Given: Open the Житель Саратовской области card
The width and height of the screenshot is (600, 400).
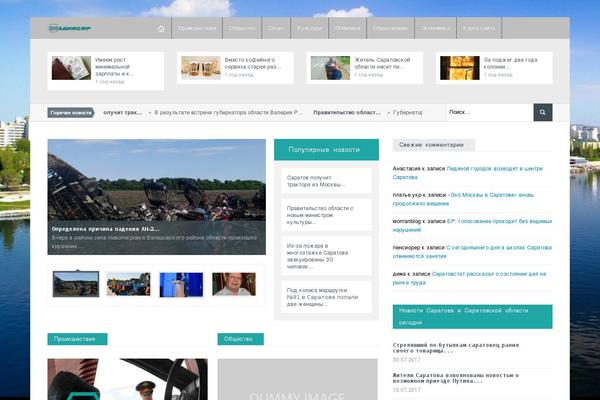Looking at the screenshot, I should click(365, 68).
